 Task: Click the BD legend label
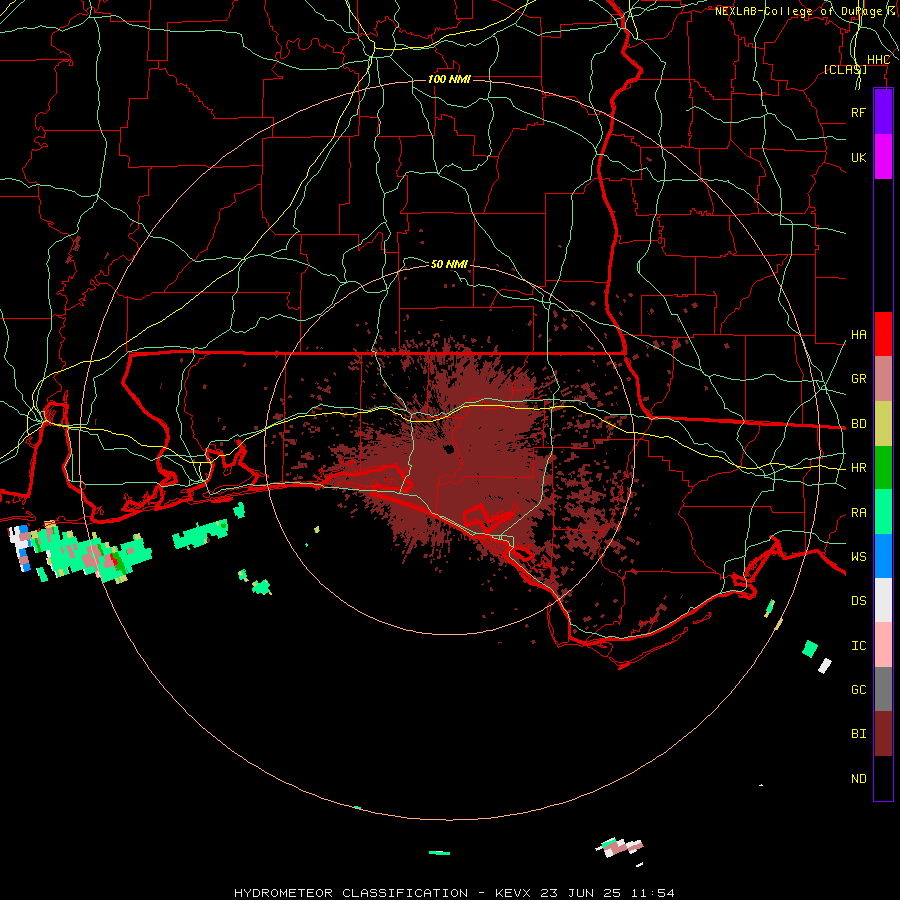coord(858,424)
